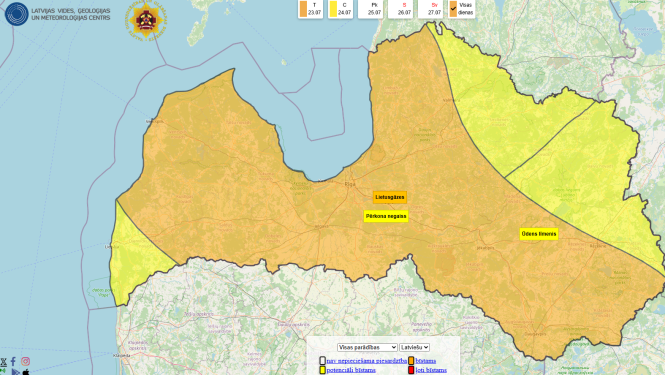The width and height of the screenshot is (665, 375).
Task: Click the X (Twitter) social icon
Action: tap(3, 361)
